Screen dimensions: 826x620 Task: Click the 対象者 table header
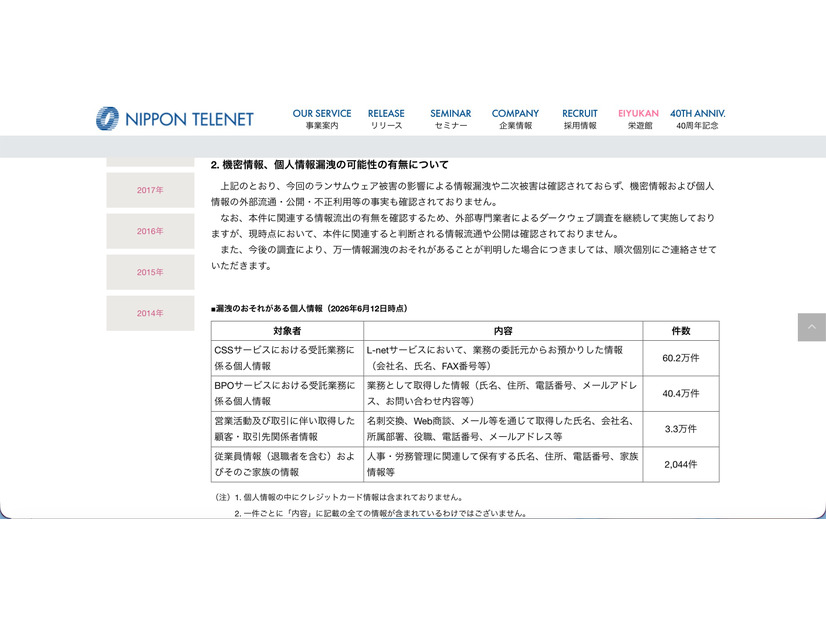point(287,331)
